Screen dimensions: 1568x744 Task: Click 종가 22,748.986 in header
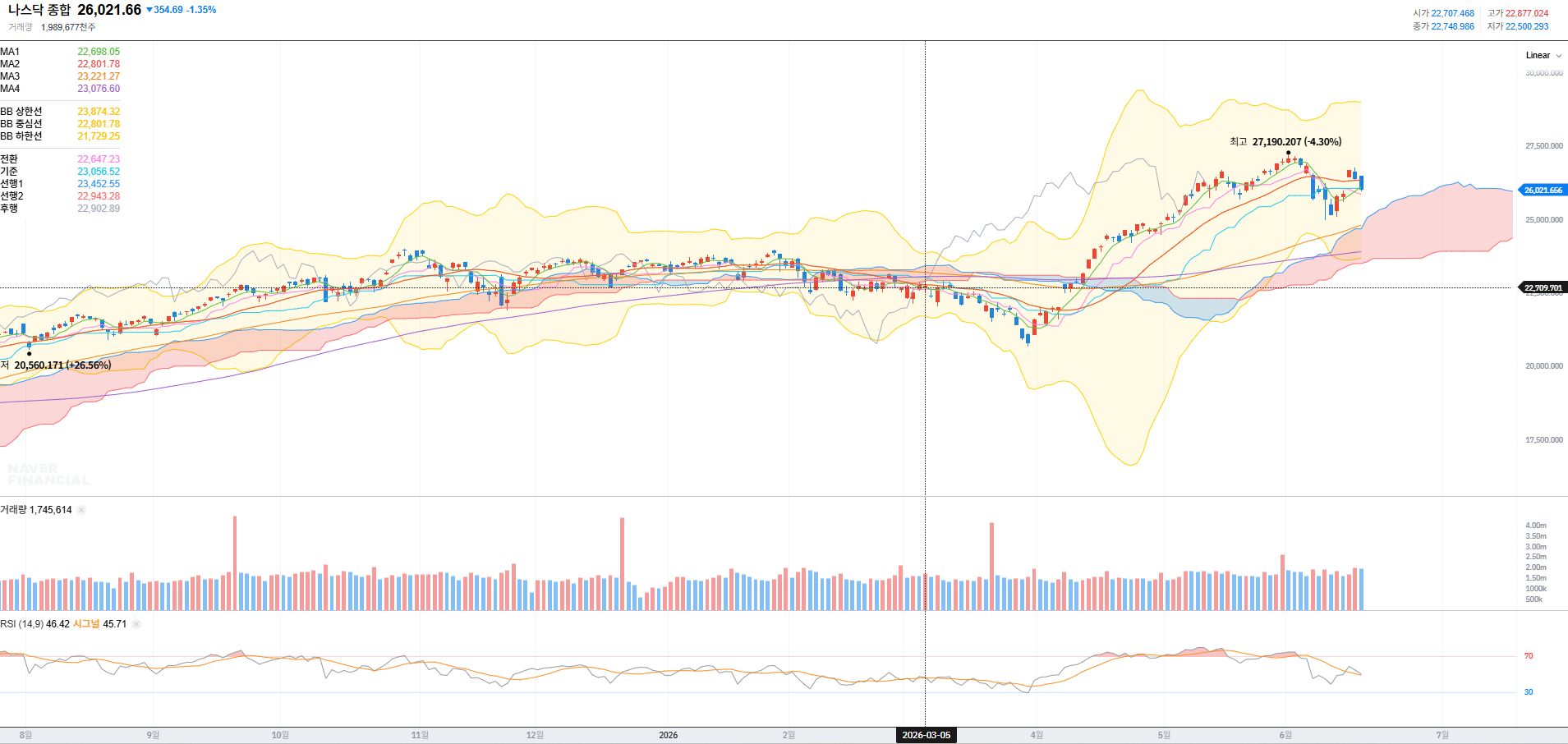1443,26
